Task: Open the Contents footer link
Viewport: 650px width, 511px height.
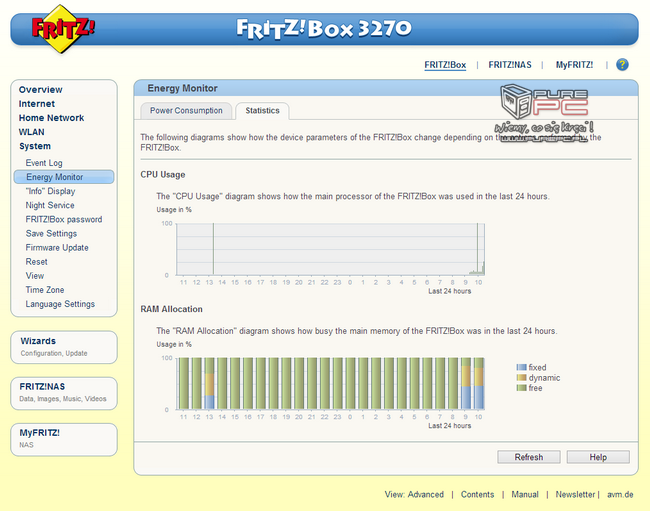Action: pyautogui.click(x=477, y=494)
